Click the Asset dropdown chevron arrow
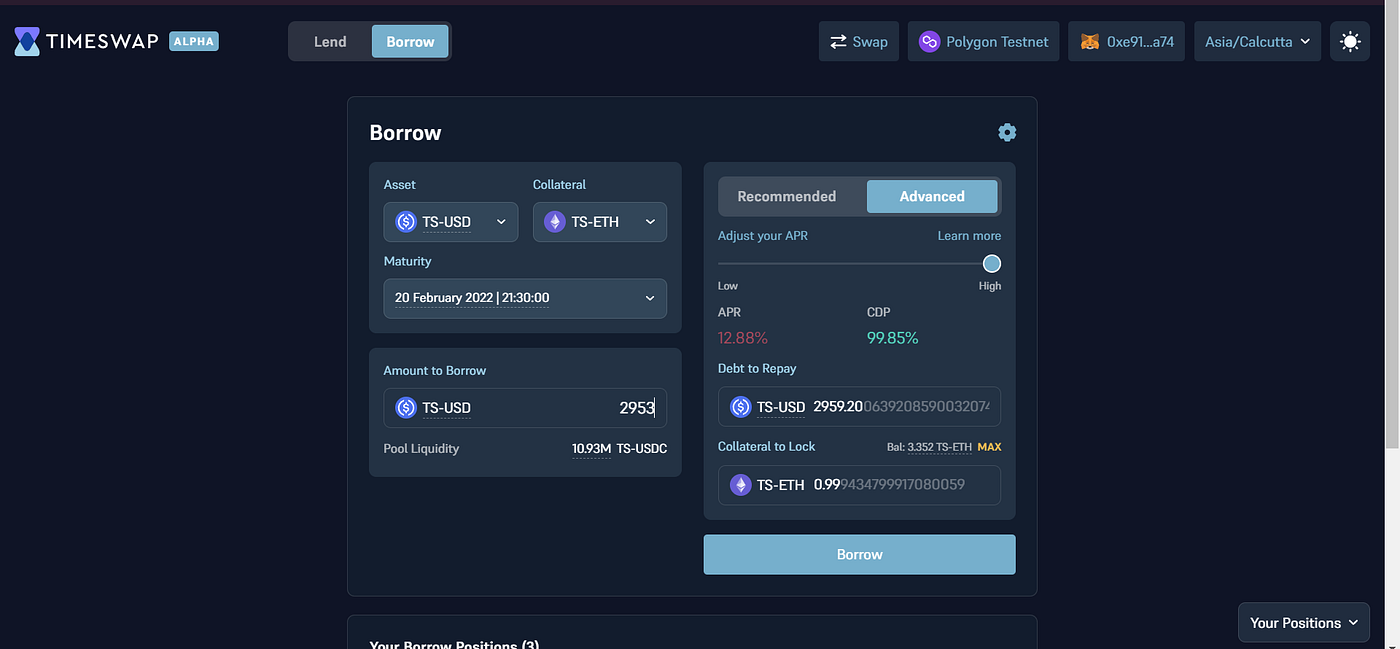This screenshot has width=1400, height=649. pyautogui.click(x=501, y=222)
